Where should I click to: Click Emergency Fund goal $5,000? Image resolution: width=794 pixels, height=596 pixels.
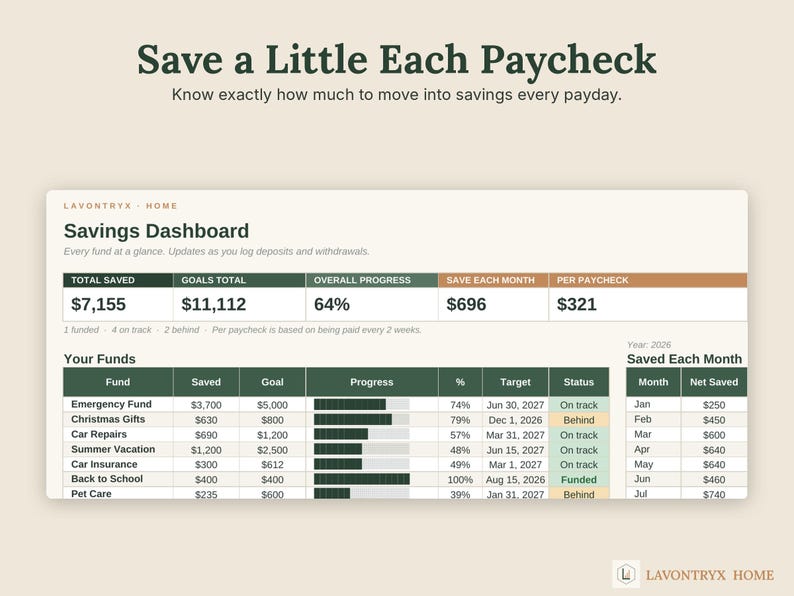(272, 405)
